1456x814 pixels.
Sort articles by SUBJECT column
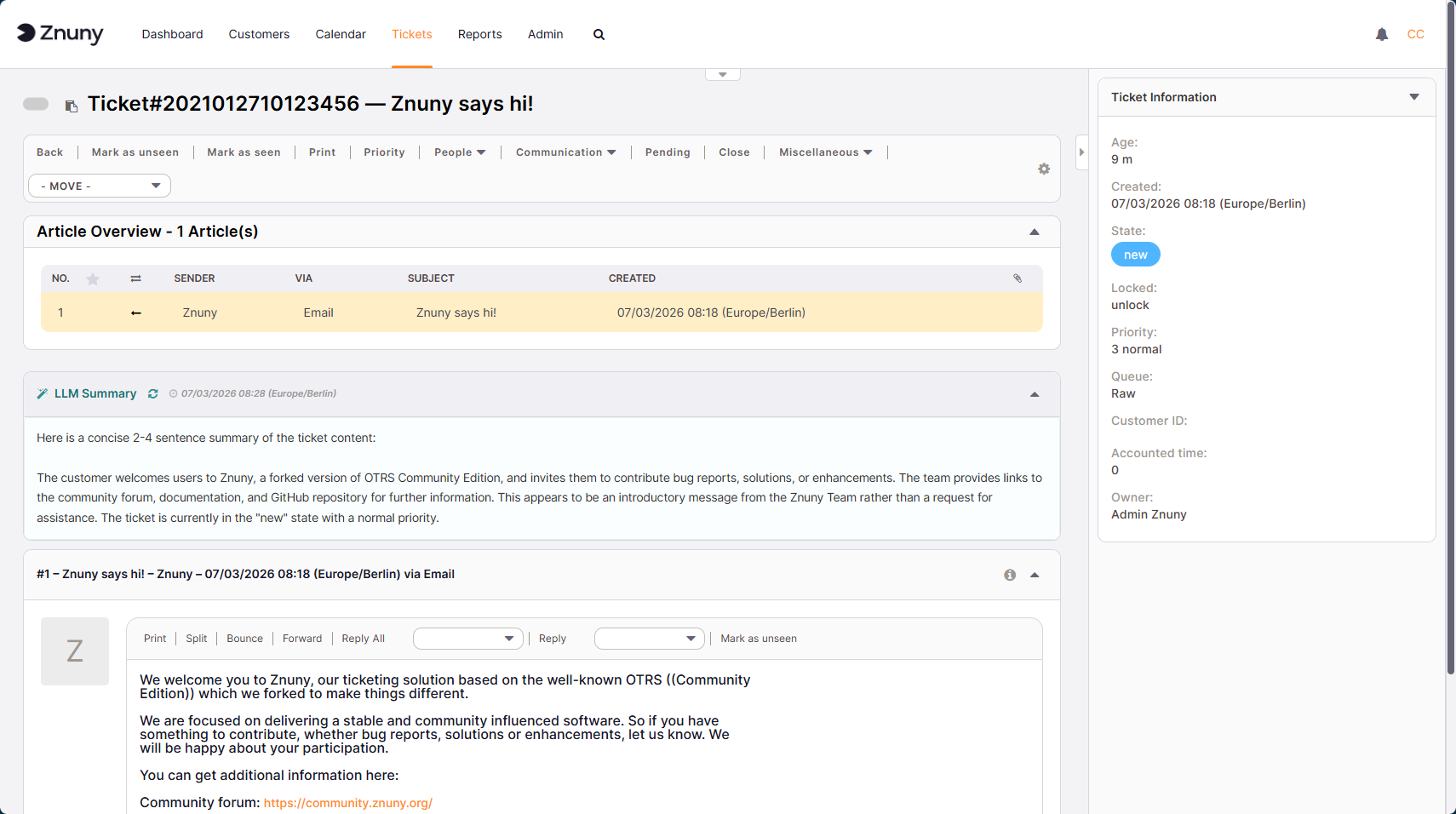[431, 278]
